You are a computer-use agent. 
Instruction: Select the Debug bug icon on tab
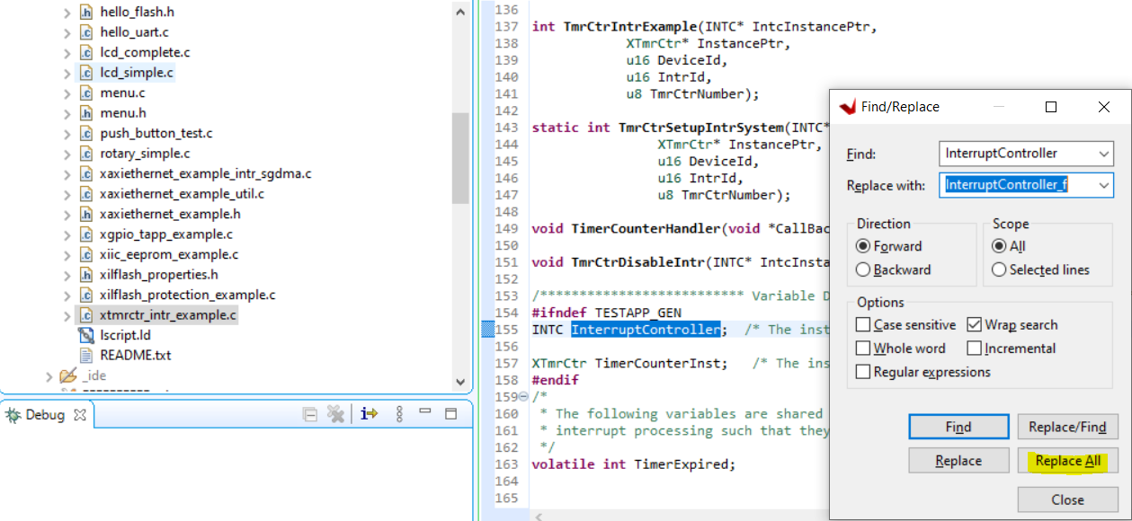tap(14, 415)
